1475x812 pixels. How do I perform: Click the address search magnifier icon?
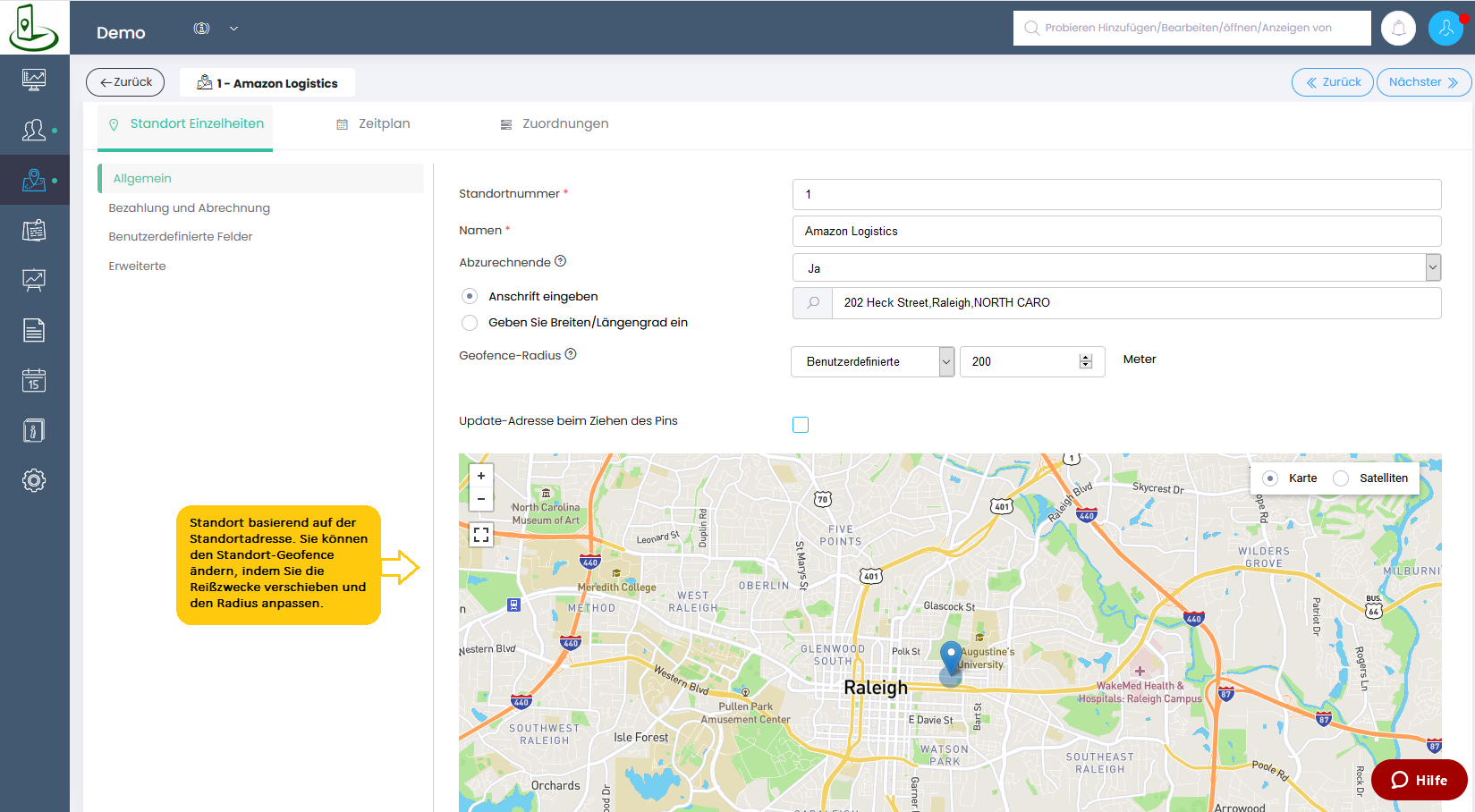point(812,303)
